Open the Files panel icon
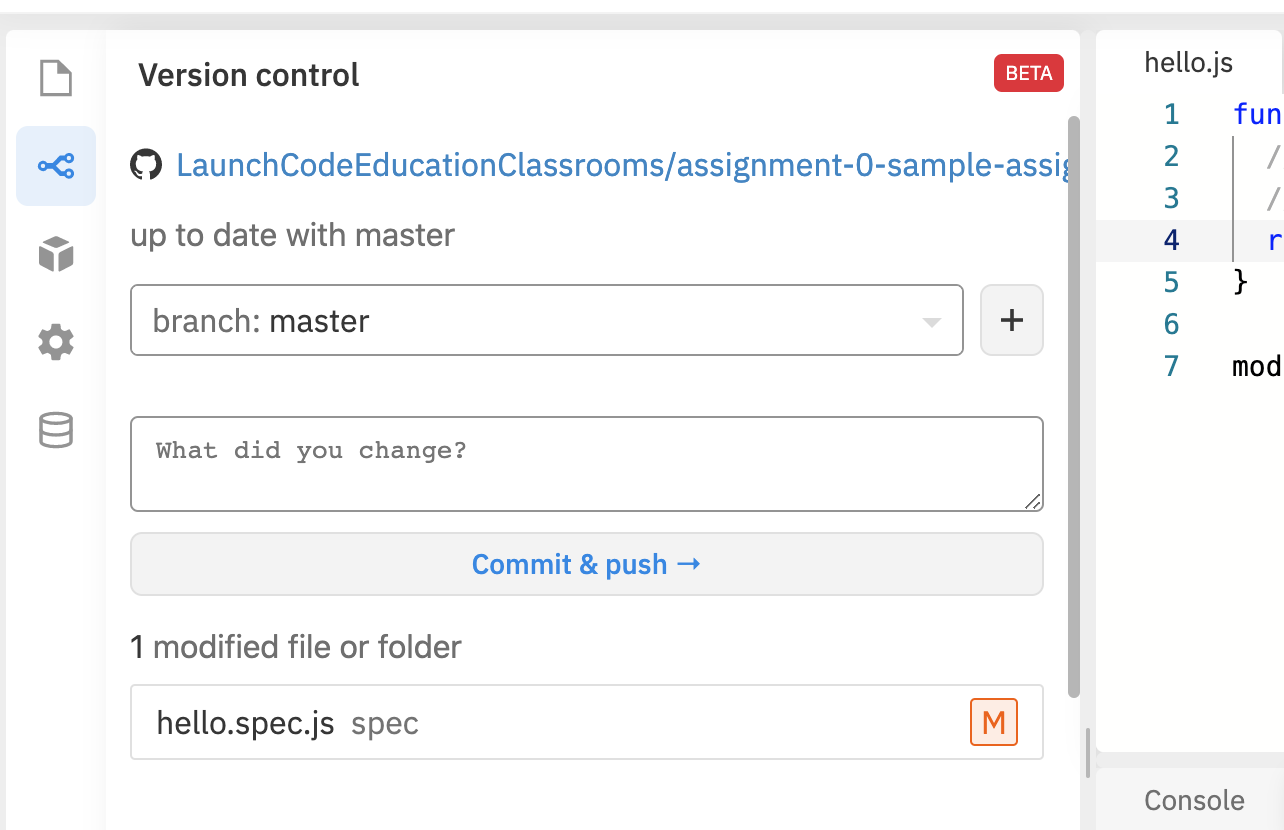1284x830 pixels. click(x=56, y=78)
